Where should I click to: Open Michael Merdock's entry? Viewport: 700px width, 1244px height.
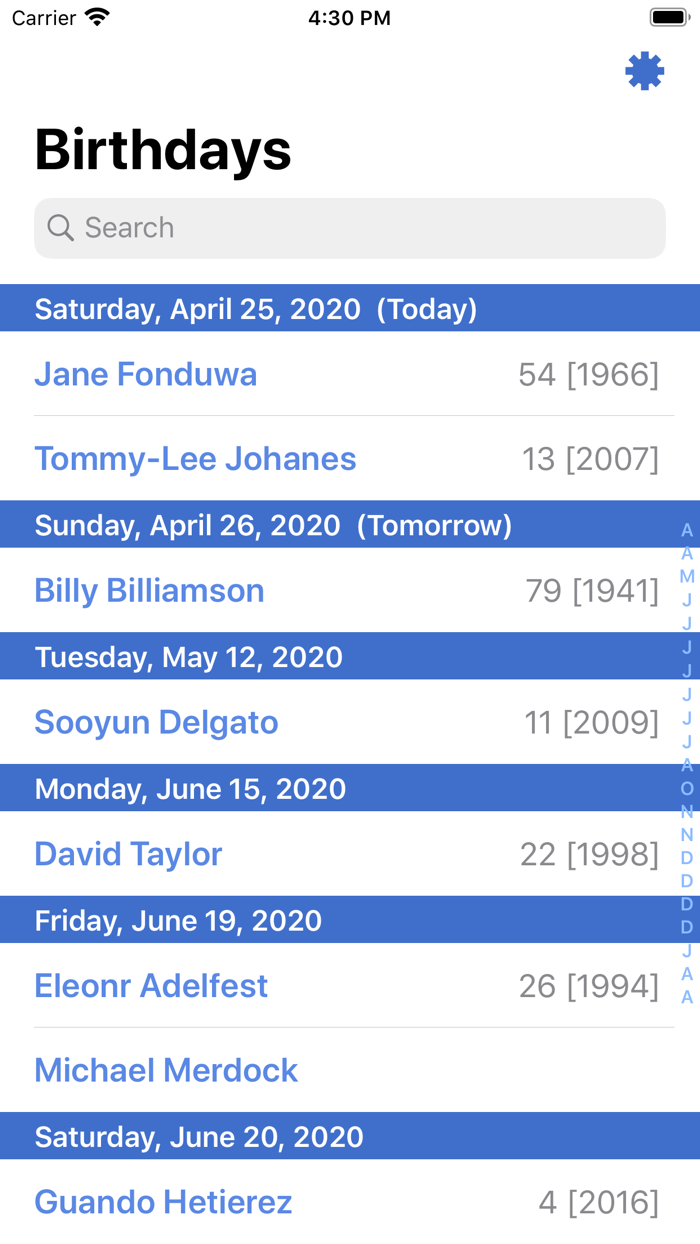coord(166,1070)
